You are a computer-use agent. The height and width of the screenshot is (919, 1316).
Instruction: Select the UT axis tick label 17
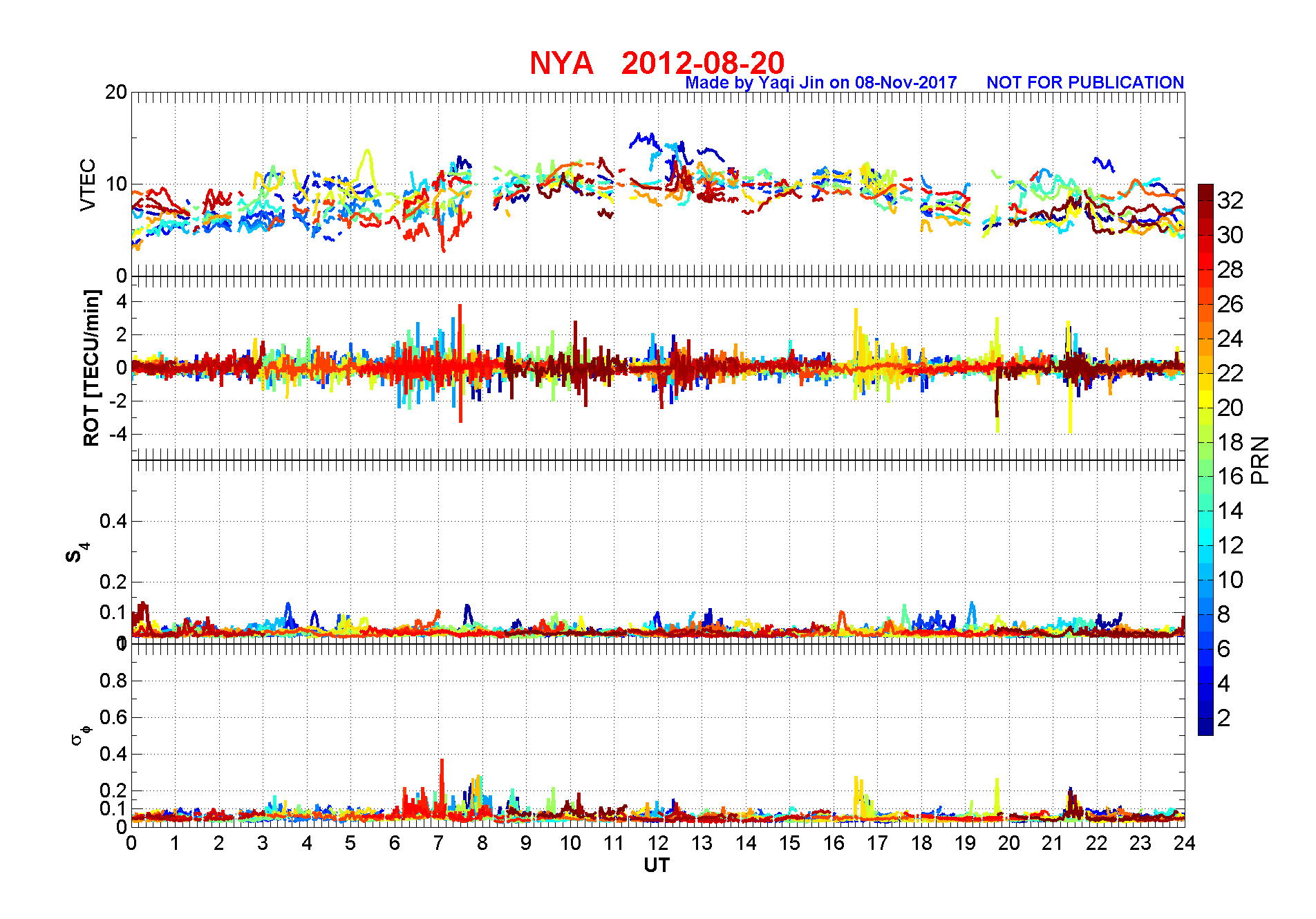click(877, 843)
